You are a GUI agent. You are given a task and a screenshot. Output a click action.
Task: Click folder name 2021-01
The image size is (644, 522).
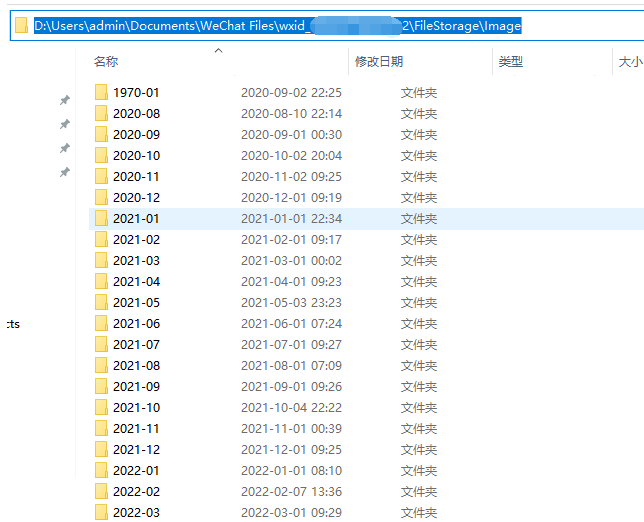pos(136,218)
